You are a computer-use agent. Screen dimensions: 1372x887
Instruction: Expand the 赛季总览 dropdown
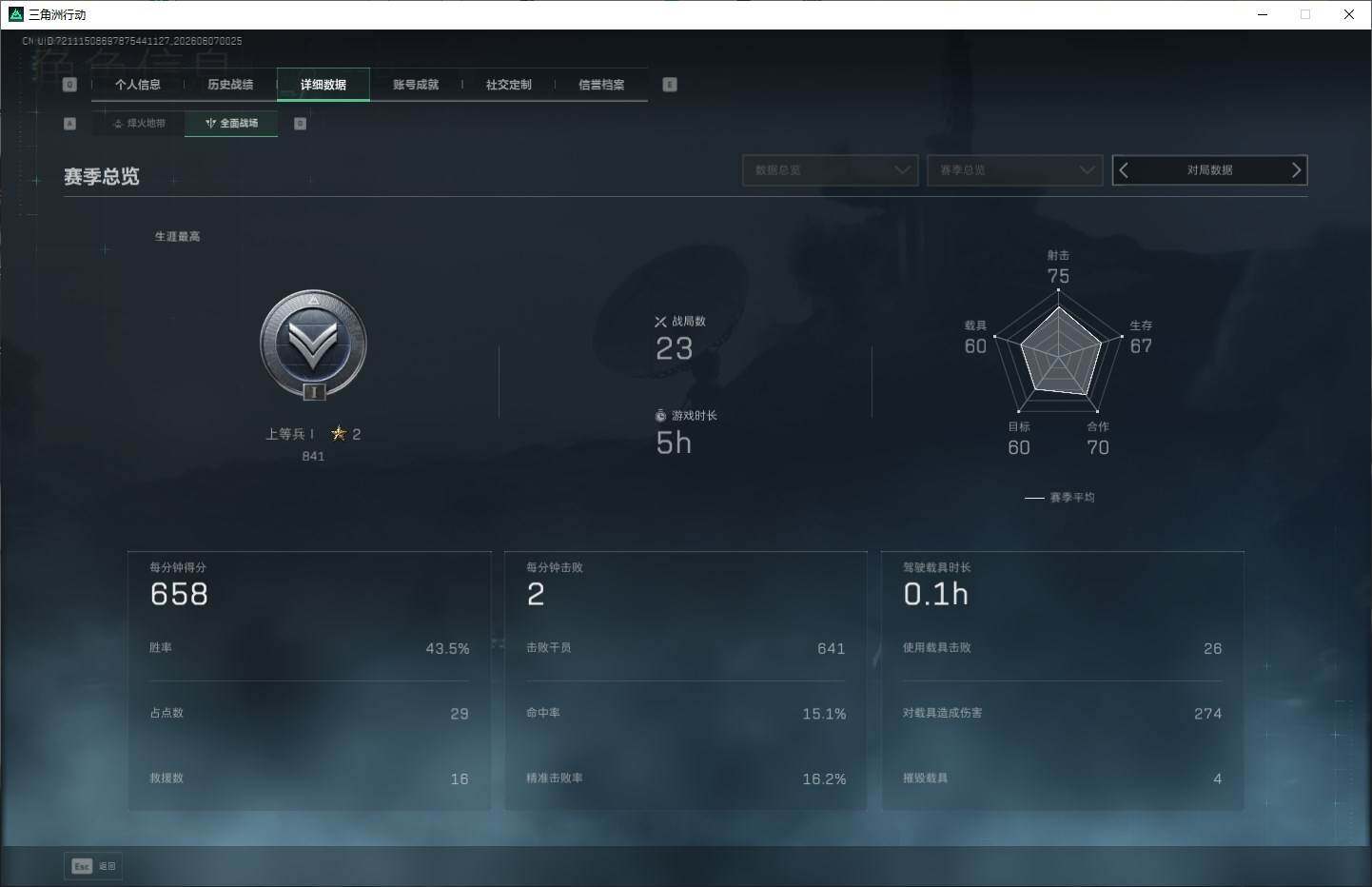tap(1015, 170)
